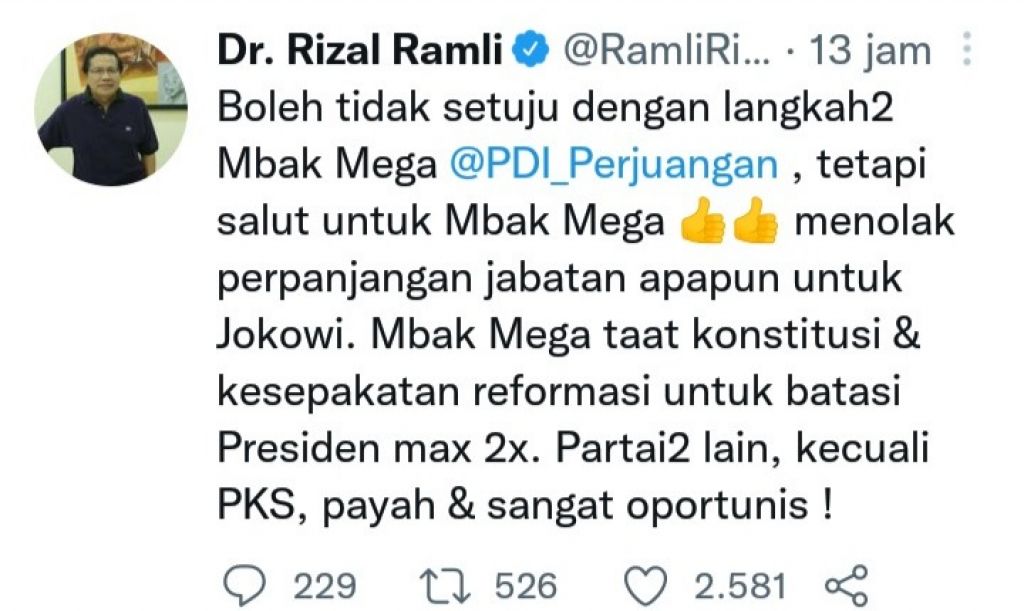
Task: Click the display name Dr. Rizal Ramli
Action: pyautogui.click(x=360, y=51)
